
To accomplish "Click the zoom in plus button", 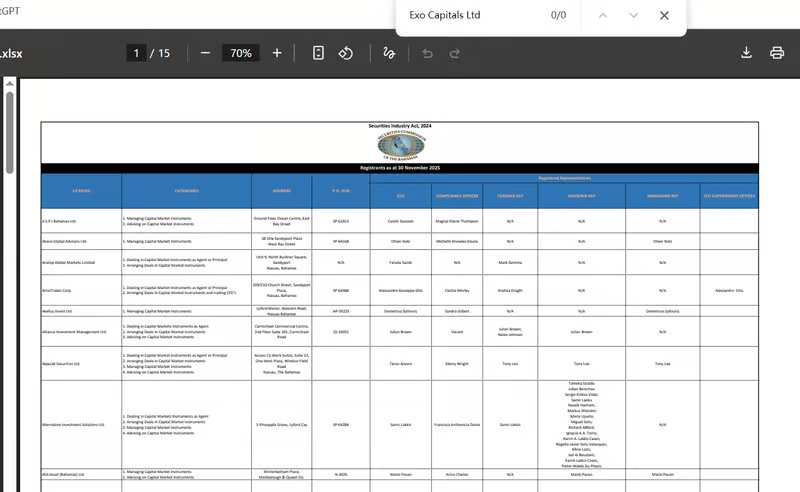I will [x=277, y=53].
